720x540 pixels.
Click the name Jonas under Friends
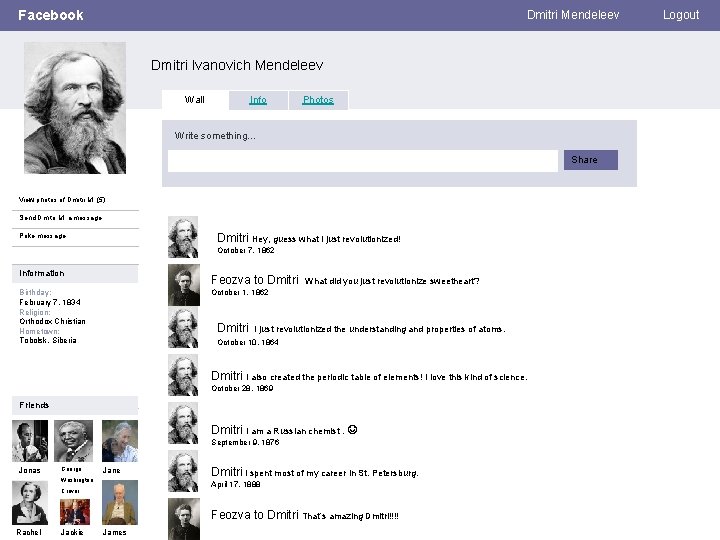pos(29,470)
